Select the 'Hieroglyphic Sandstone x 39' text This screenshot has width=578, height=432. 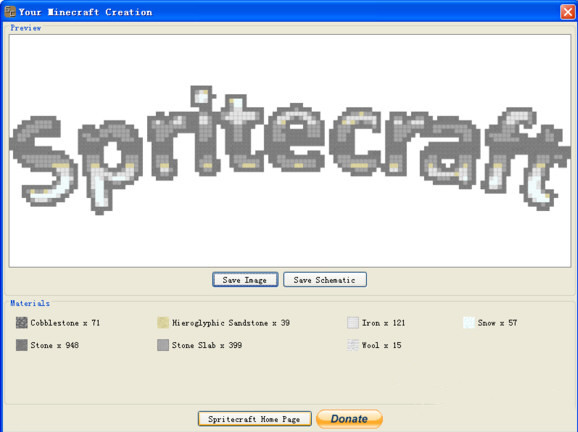point(231,323)
